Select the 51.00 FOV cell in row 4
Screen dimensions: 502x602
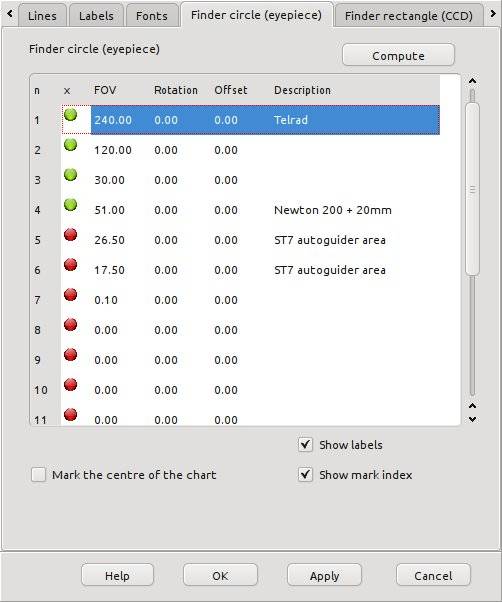point(109,210)
